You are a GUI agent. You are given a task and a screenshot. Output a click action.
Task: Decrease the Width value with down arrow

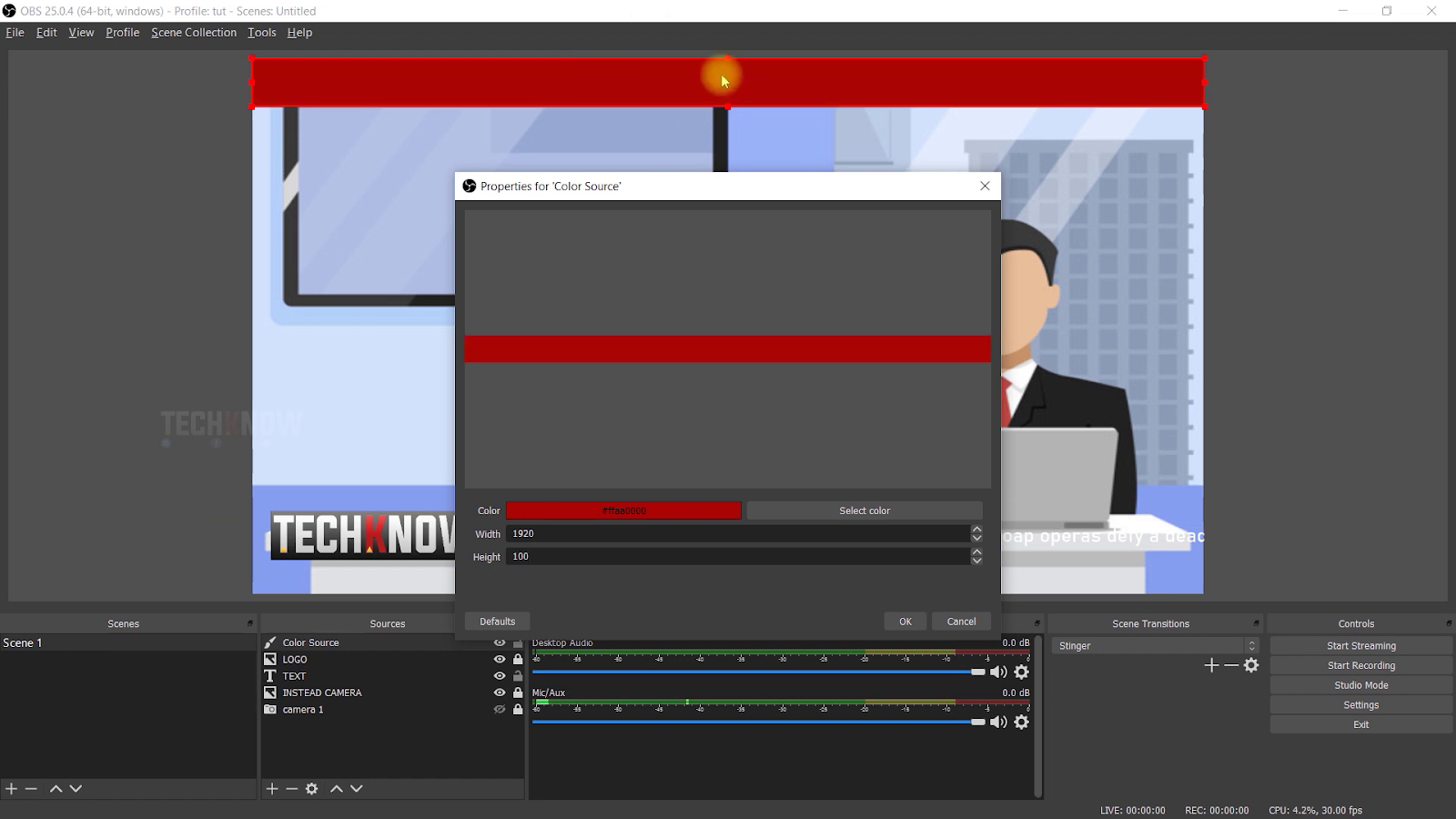tap(976, 538)
